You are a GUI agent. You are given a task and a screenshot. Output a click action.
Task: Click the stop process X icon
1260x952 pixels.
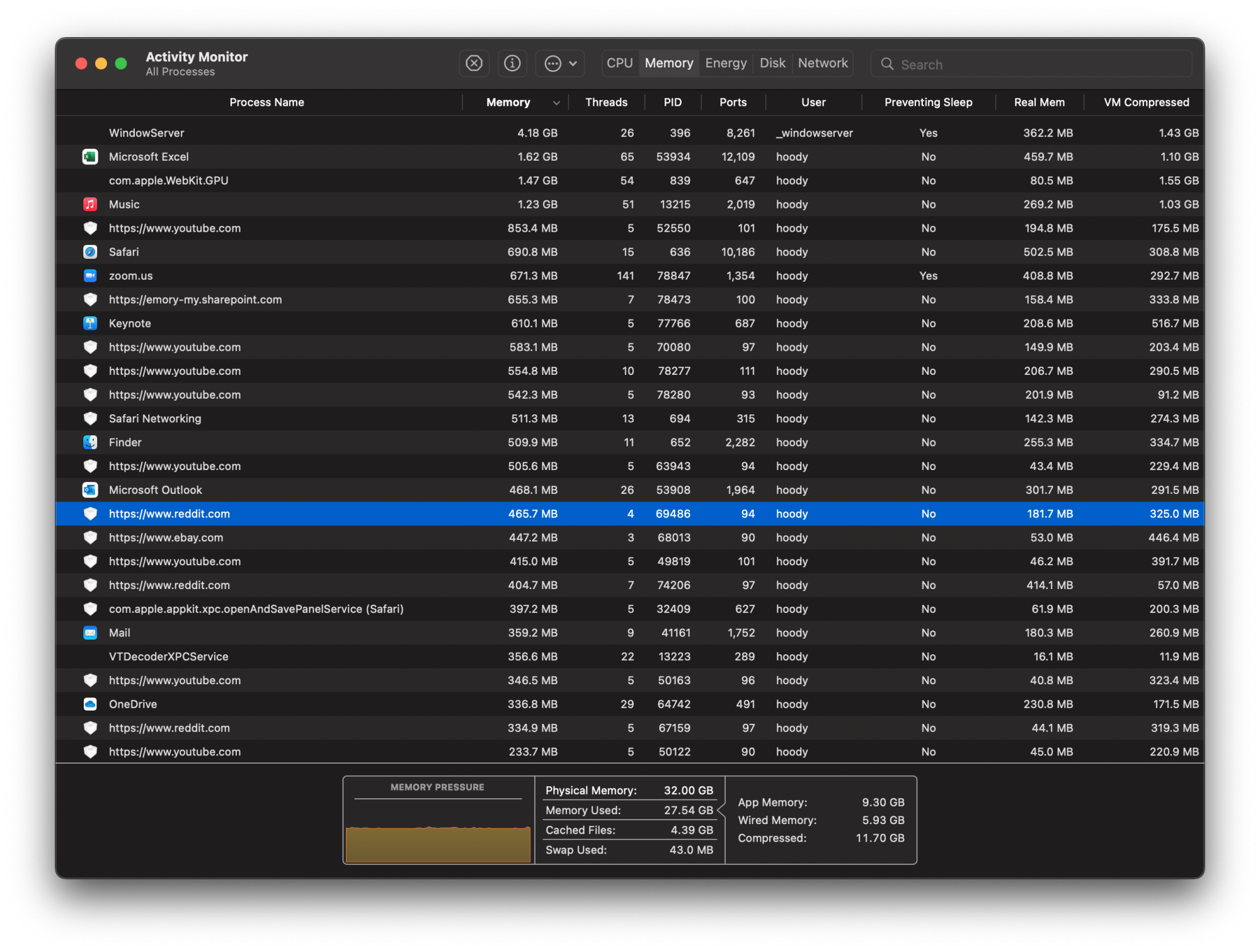[x=474, y=64]
